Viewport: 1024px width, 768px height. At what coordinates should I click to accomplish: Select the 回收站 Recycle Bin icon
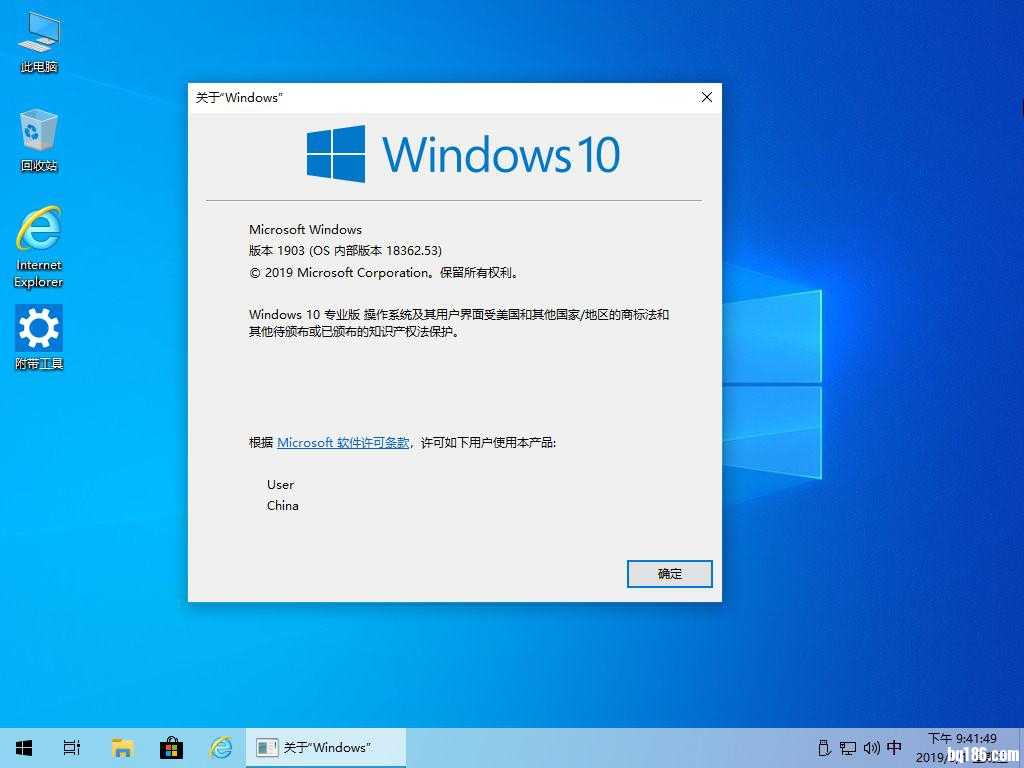(x=39, y=140)
